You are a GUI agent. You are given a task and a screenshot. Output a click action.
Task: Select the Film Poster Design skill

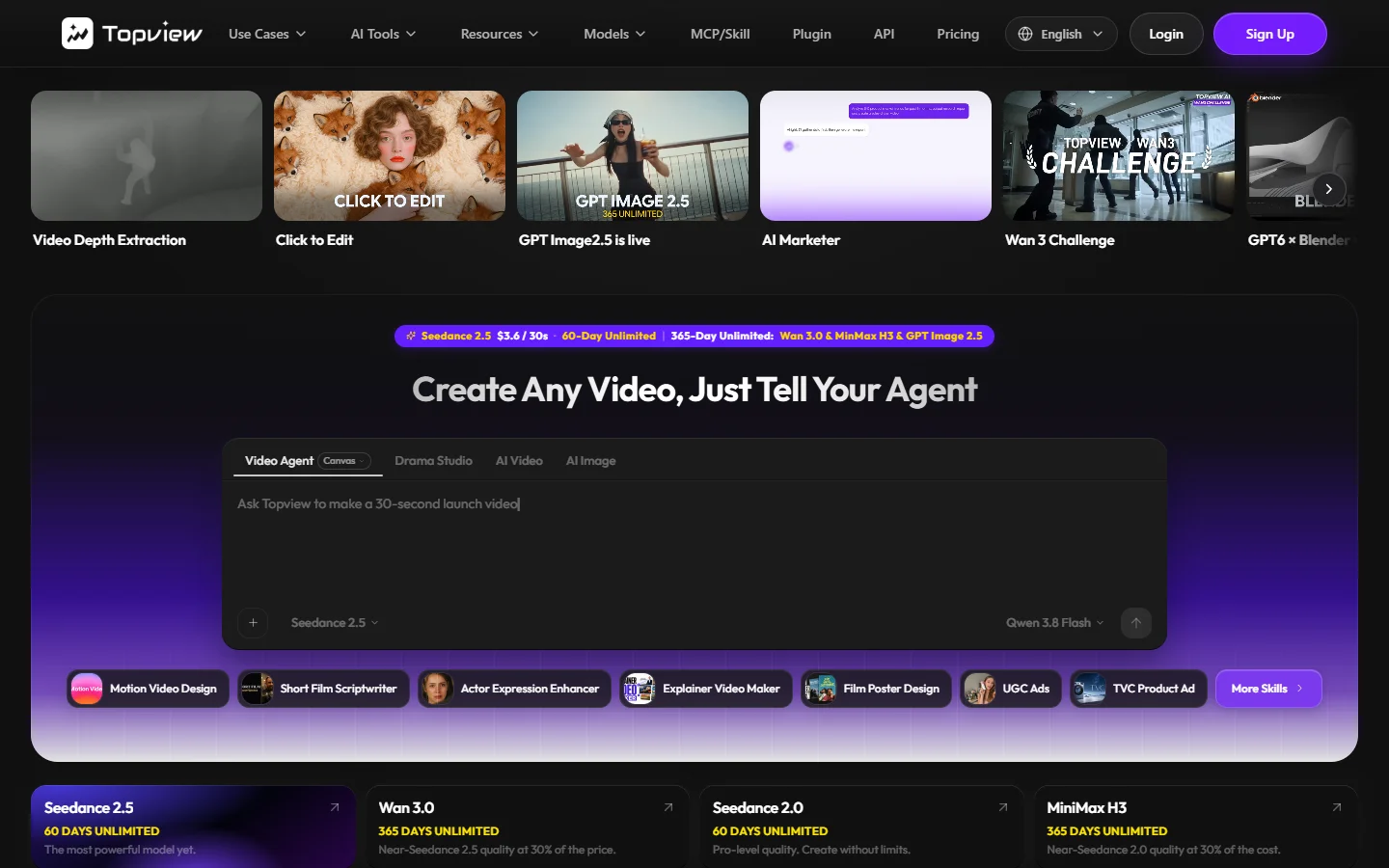click(876, 689)
